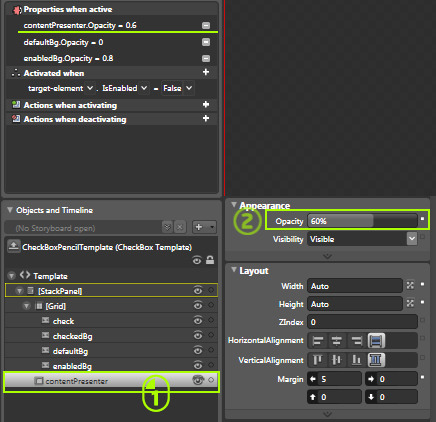This screenshot has width=436, height=422.
Task: Open the arrow menu beside new storyboard
Action: click(x=212, y=227)
